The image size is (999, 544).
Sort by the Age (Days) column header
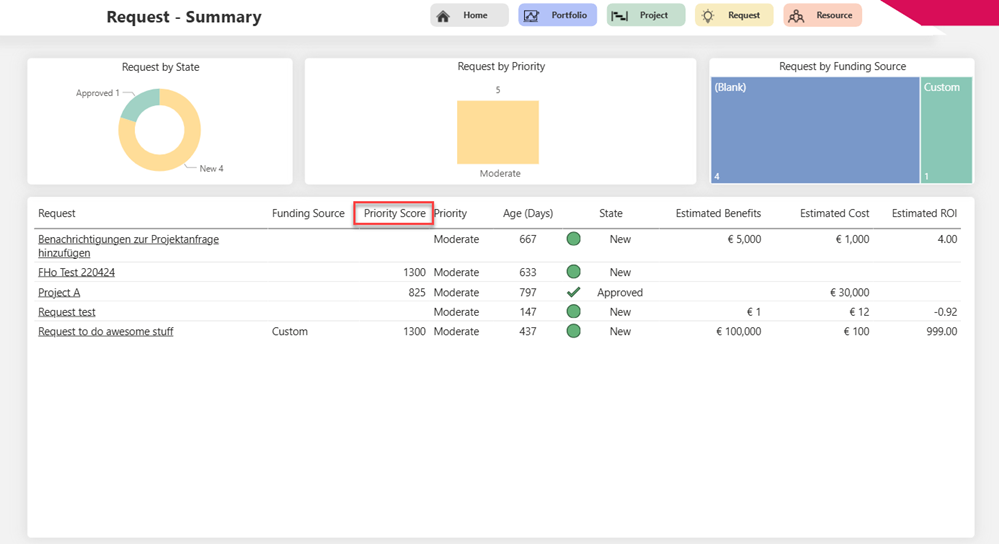click(527, 213)
